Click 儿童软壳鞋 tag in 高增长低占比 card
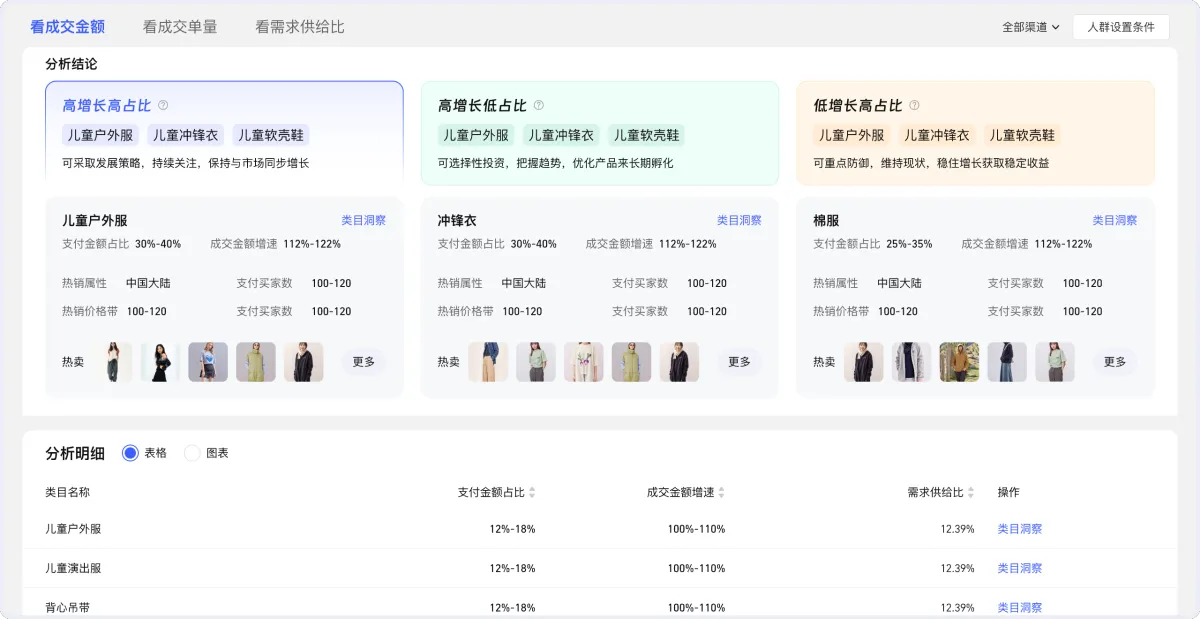 [646, 135]
